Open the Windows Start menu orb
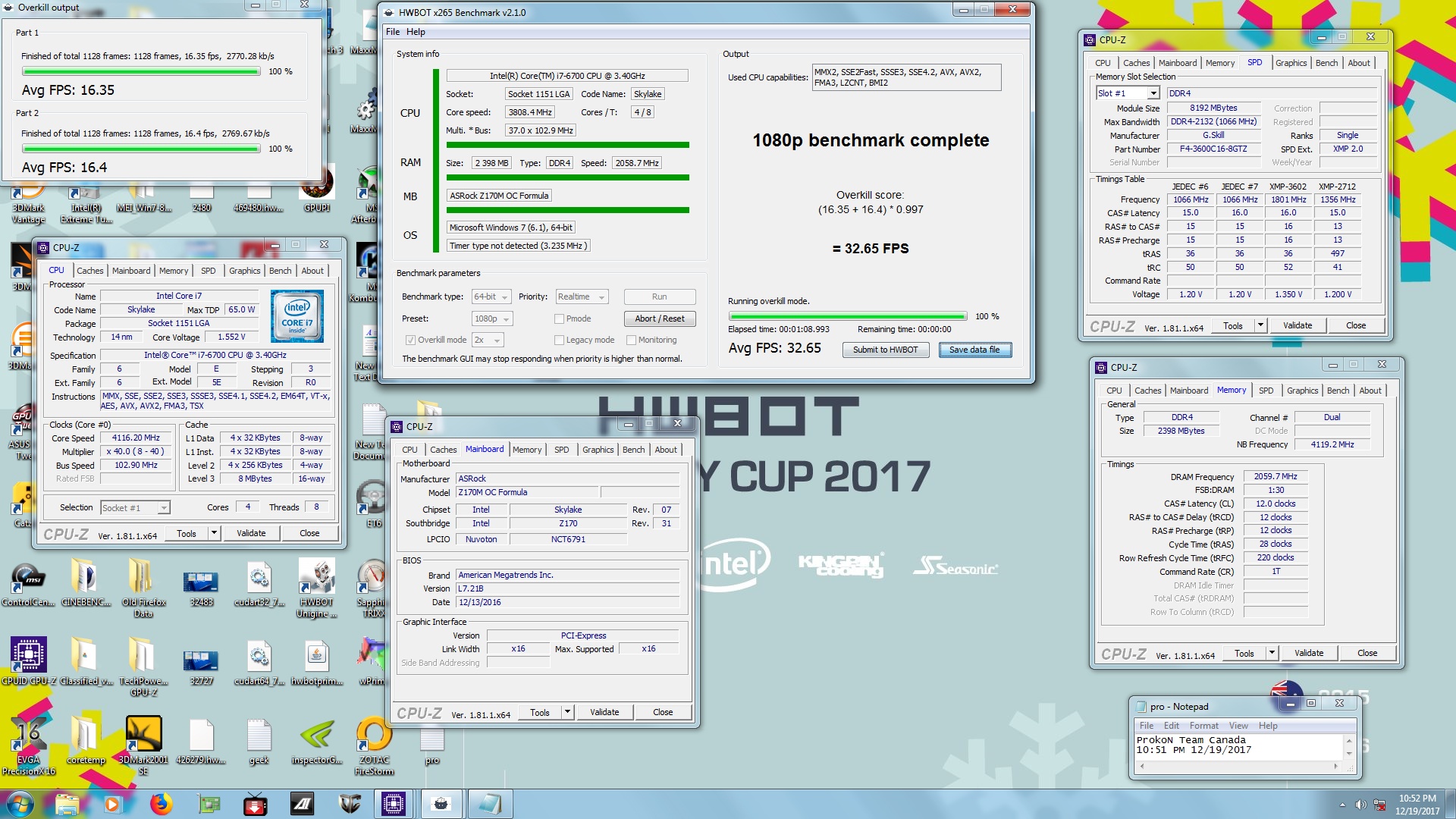The image size is (1456, 819). (20, 803)
